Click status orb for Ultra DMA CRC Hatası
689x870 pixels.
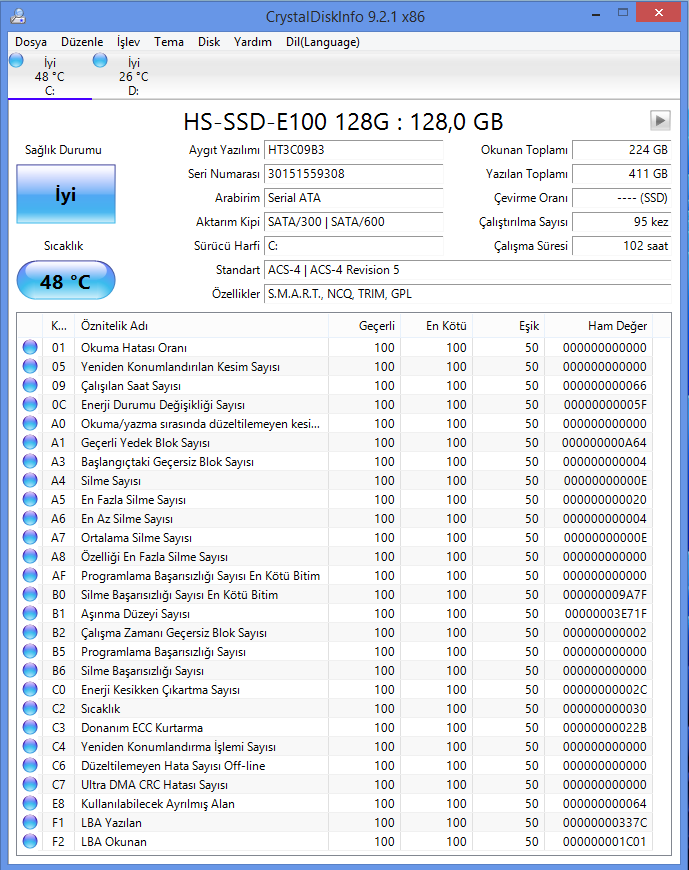(x=30, y=784)
